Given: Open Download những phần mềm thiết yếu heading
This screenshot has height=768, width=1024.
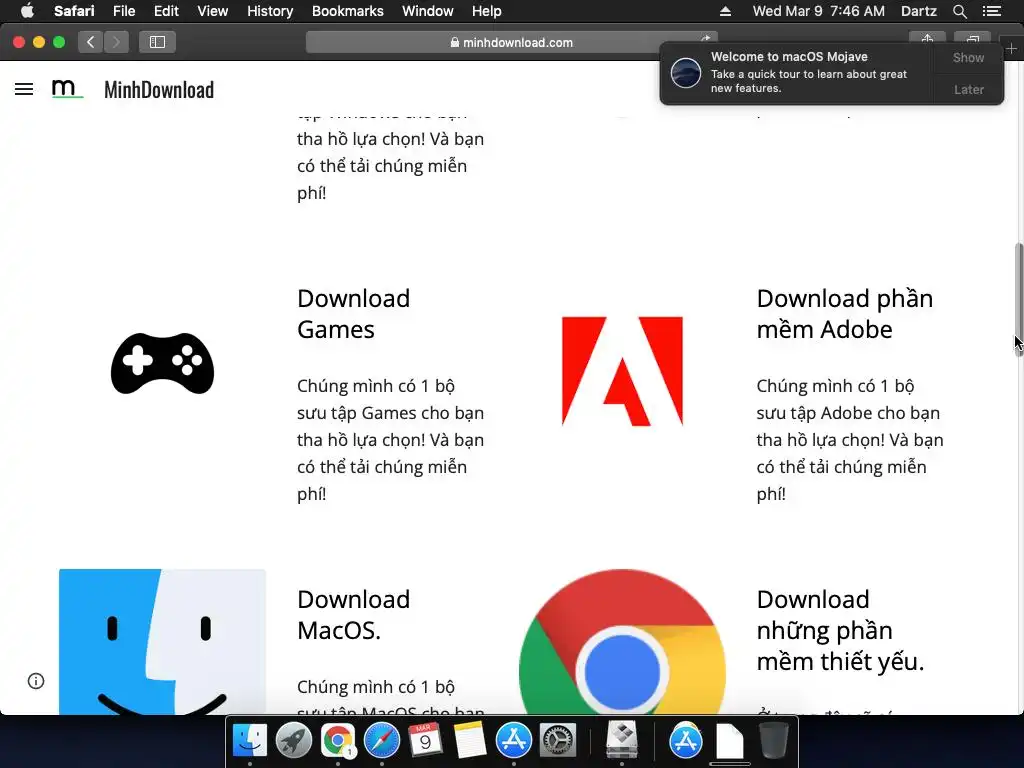Looking at the screenshot, I should point(840,630).
